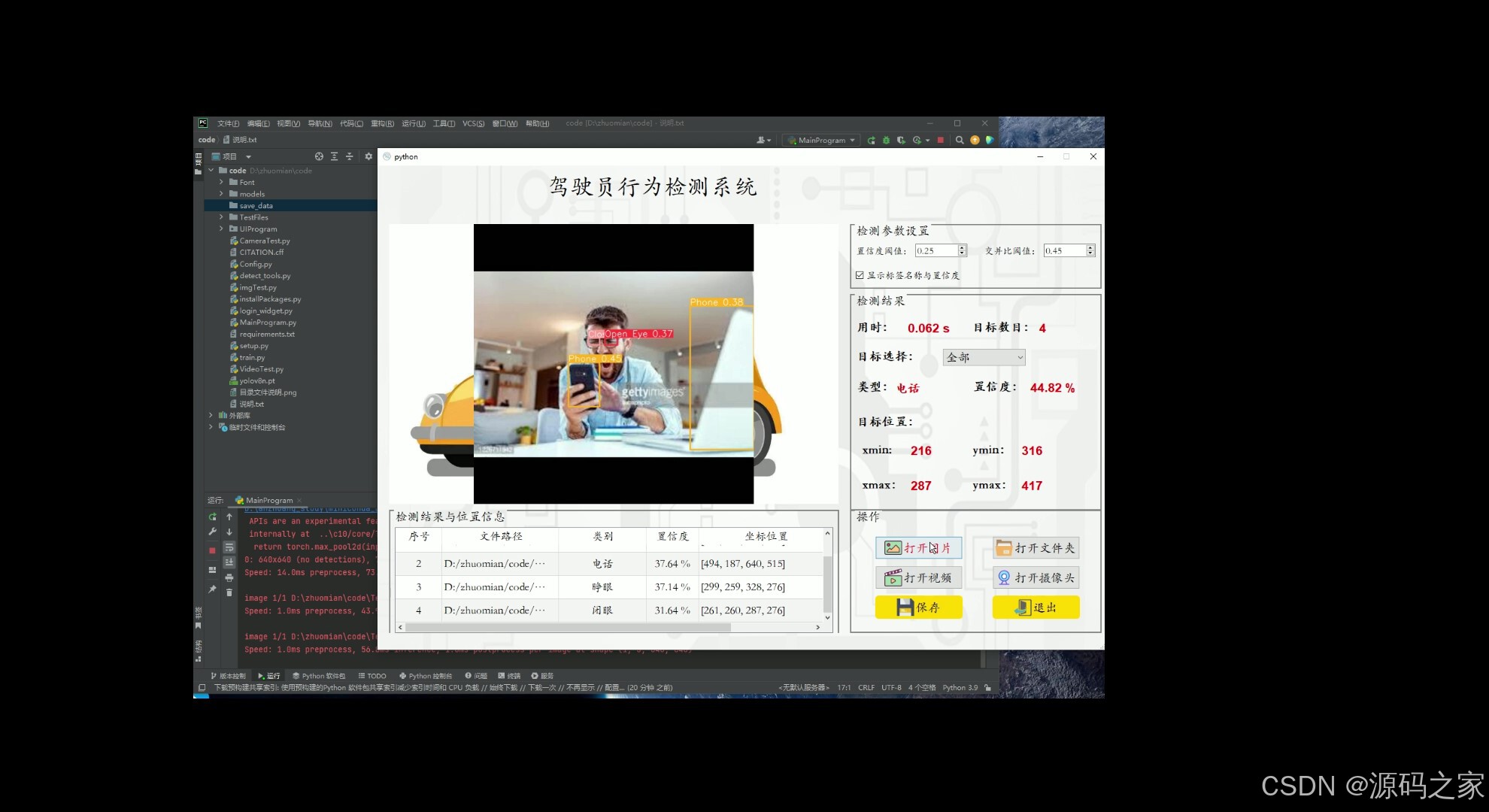Image resolution: width=1489 pixels, height=812 pixels.
Task: Clear console output with the trash icon
Action: [x=229, y=593]
